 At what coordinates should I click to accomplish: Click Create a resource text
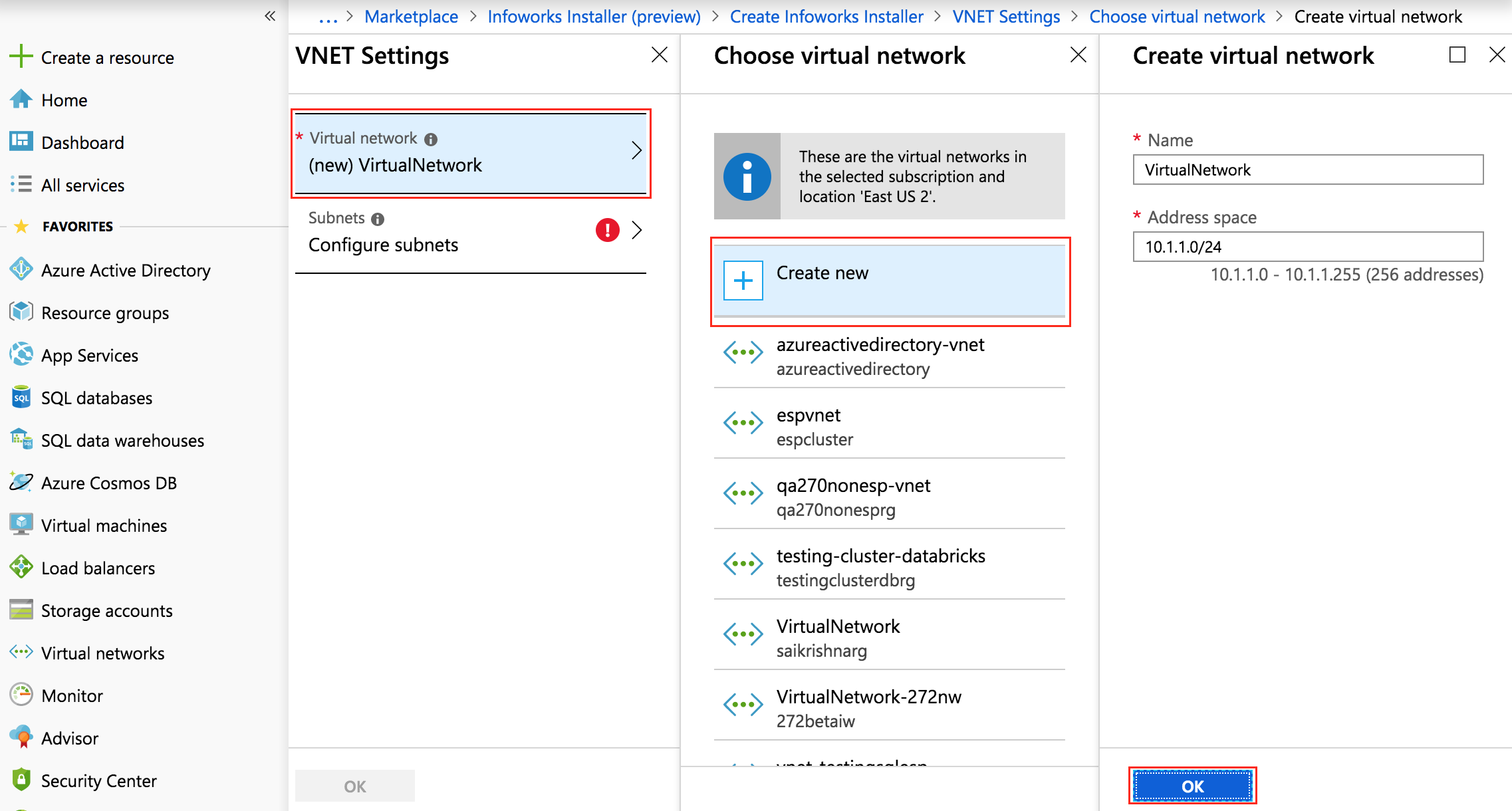pos(108,58)
